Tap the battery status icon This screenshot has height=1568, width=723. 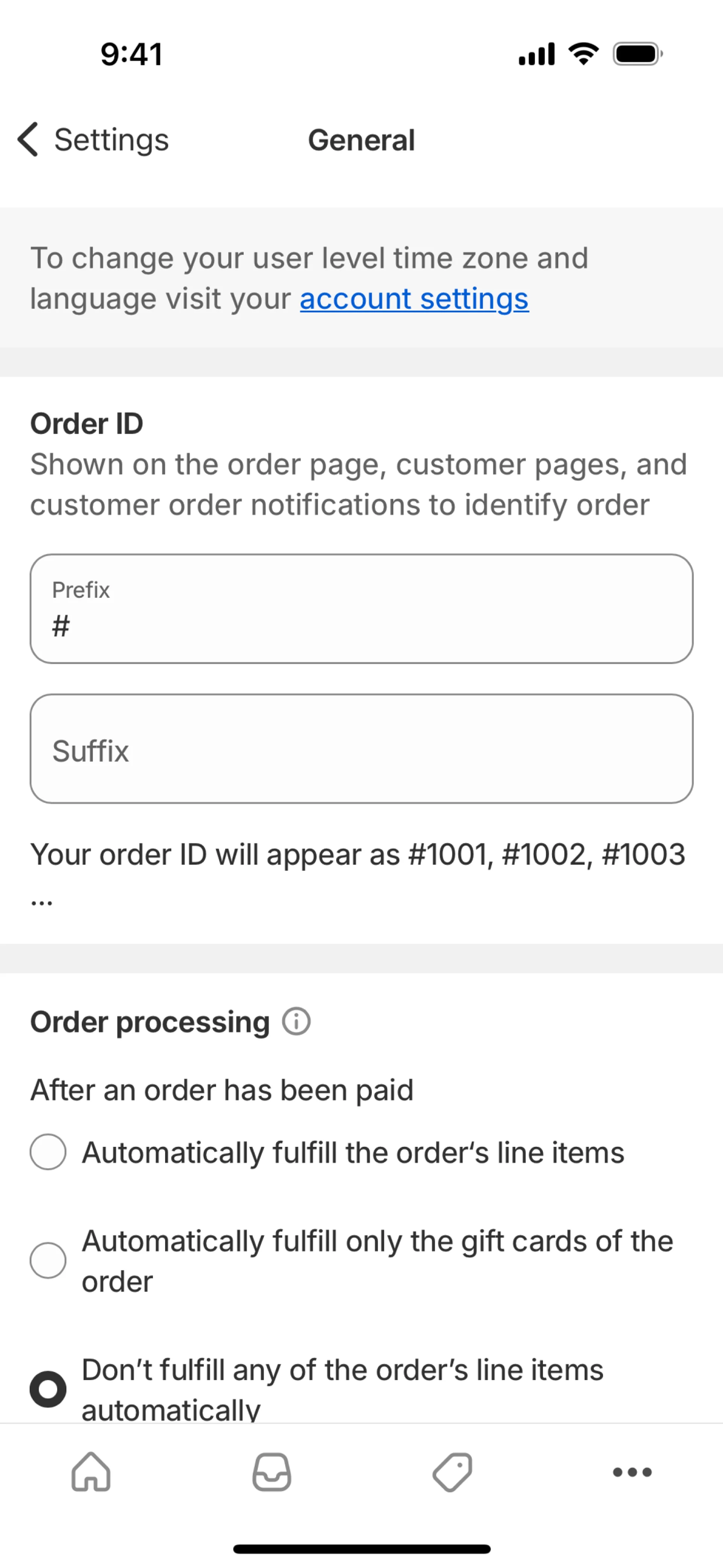click(x=637, y=54)
